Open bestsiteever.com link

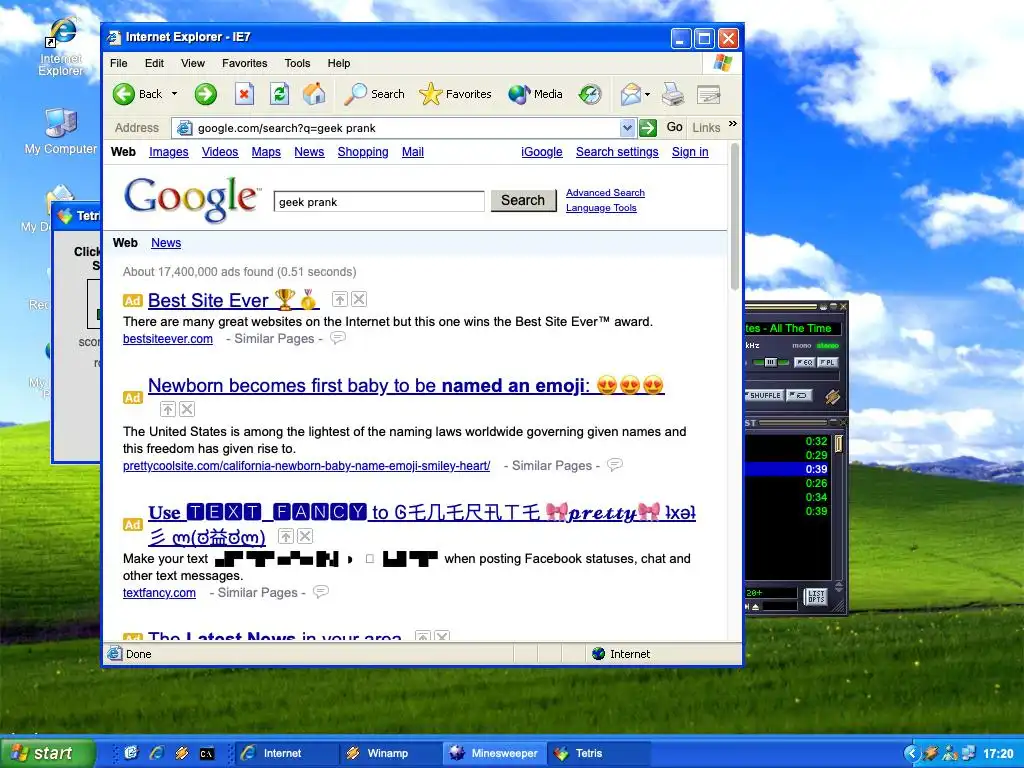pos(168,339)
